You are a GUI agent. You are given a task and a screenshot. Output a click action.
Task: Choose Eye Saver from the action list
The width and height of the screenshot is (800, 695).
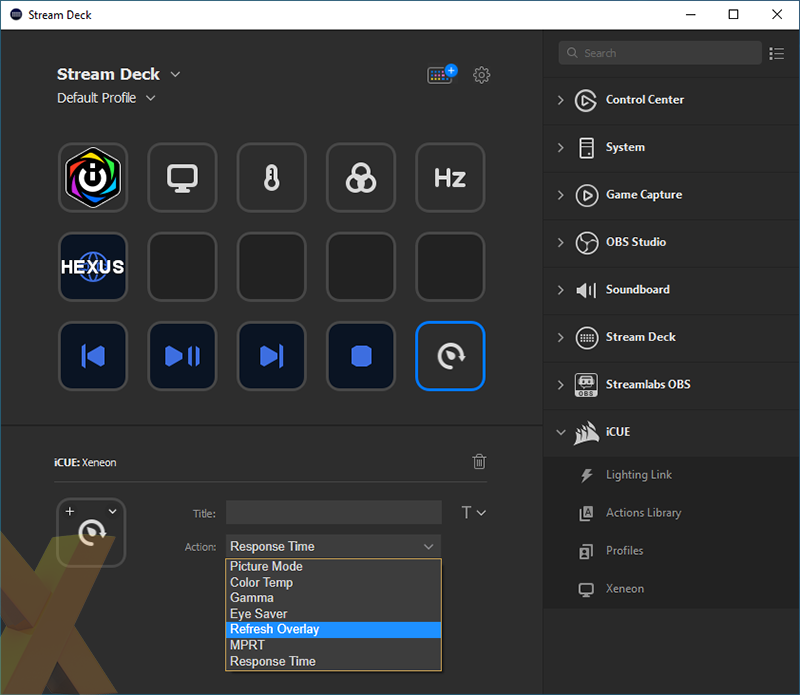[333, 613]
